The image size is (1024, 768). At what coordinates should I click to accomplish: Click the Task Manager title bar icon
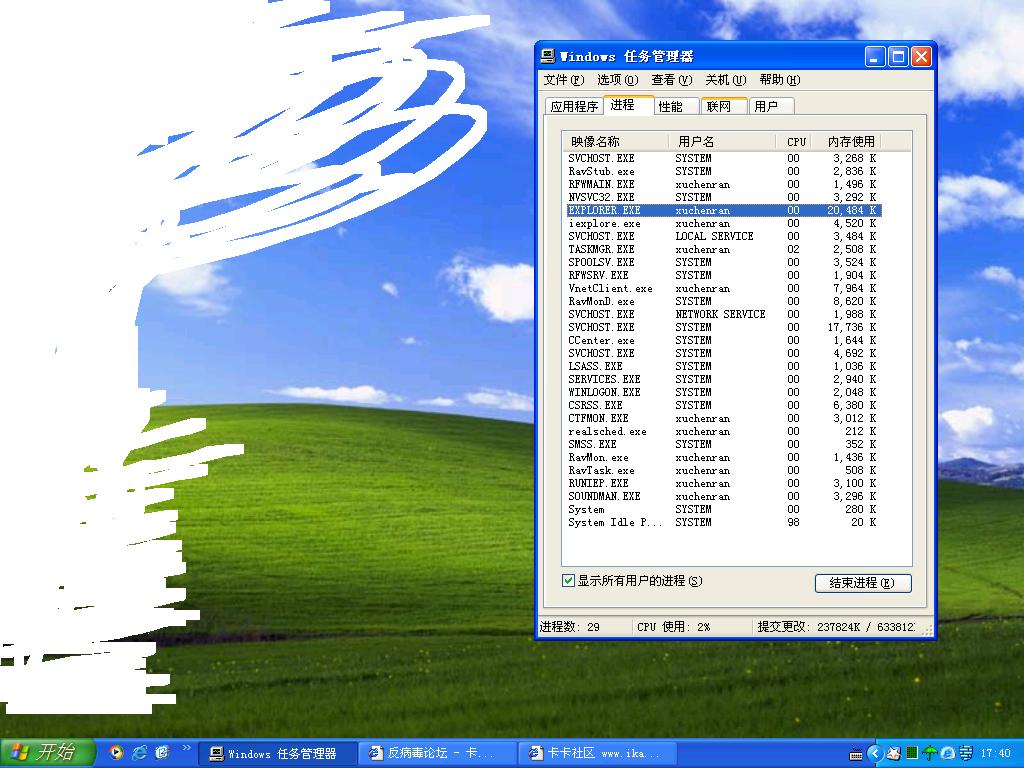pyautogui.click(x=547, y=56)
